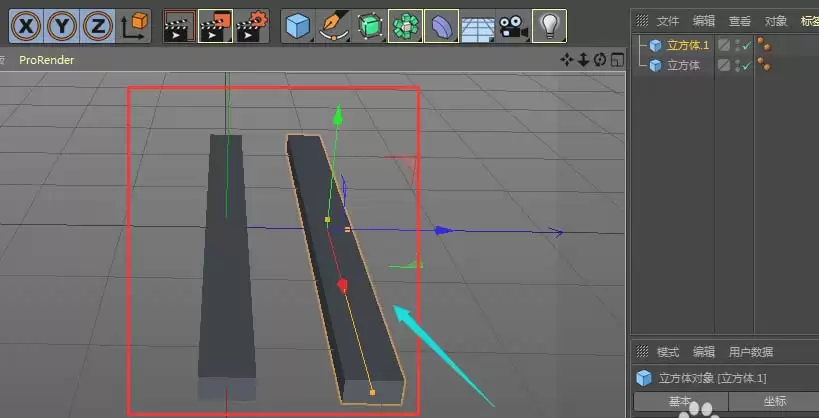Toggle the active view layout icon
This screenshot has width=819, height=418.
pos(617,60)
